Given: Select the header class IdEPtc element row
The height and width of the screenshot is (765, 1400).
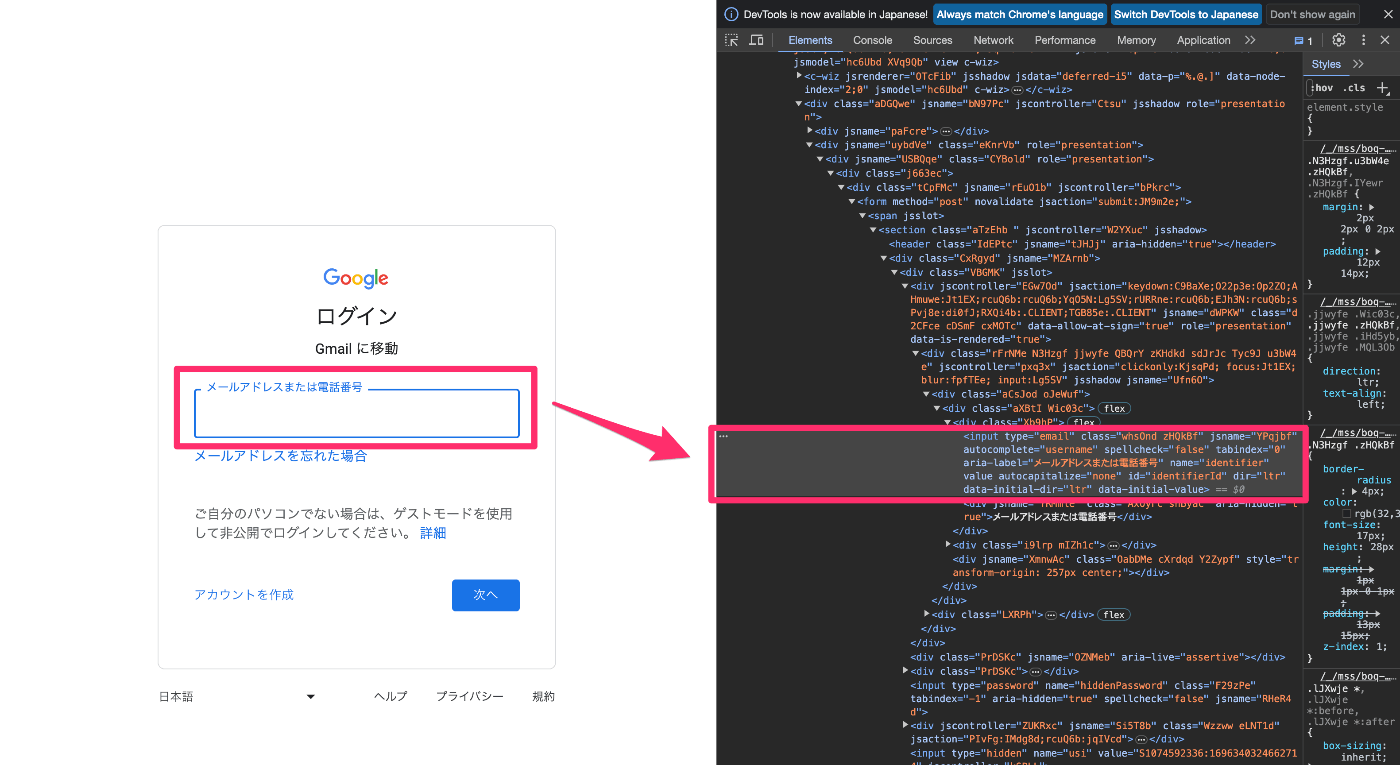Looking at the screenshot, I should 1082,243.
